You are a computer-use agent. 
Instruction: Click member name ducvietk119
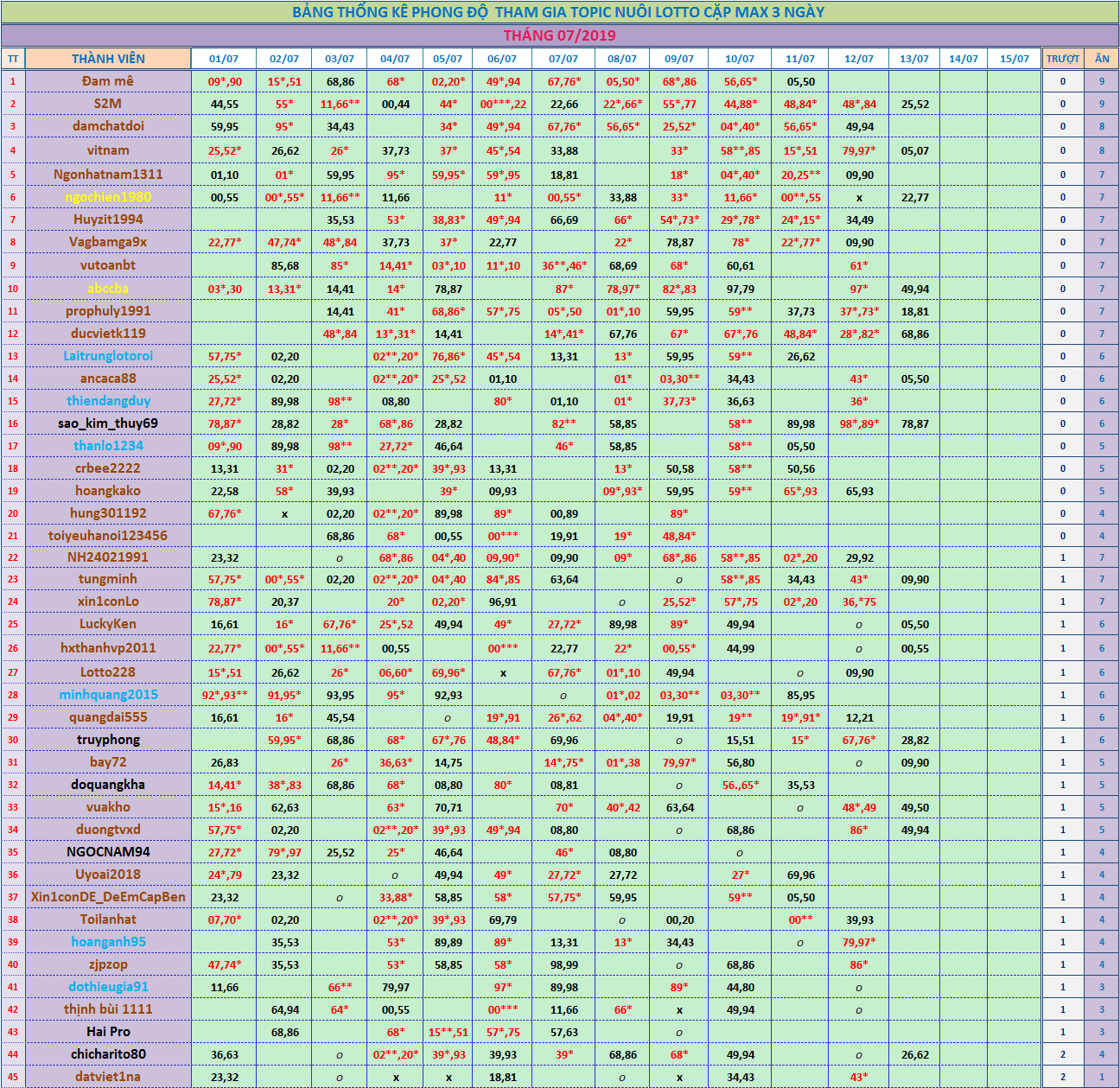point(108,334)
